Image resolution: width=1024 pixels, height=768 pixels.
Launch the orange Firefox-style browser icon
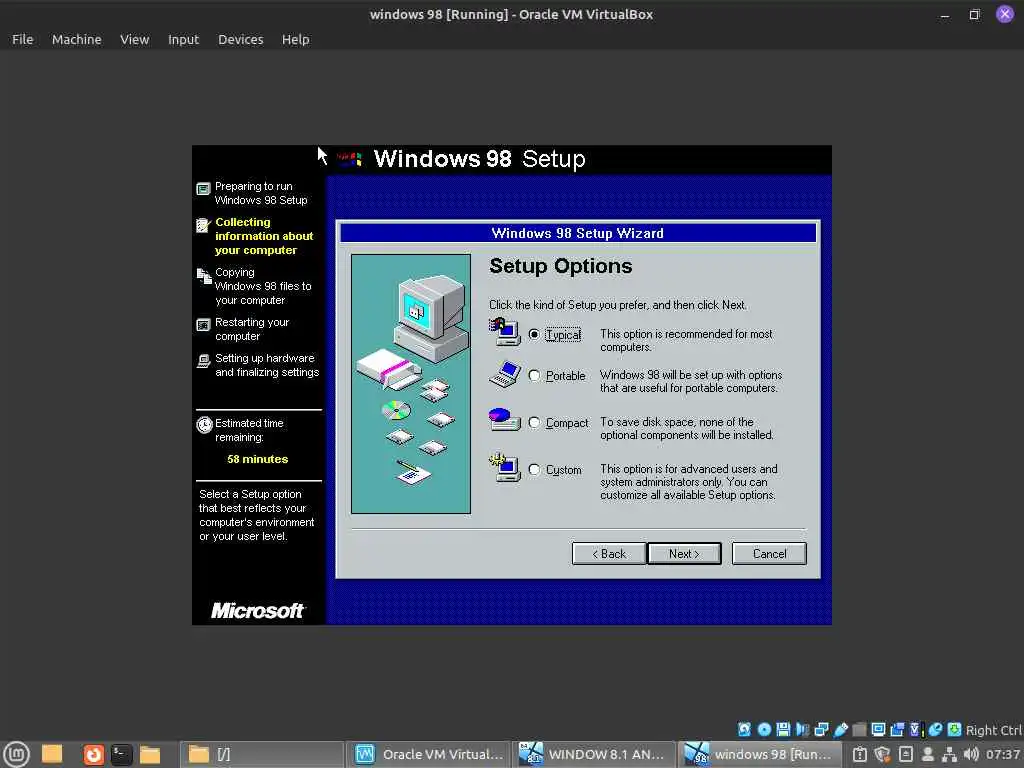93,754
